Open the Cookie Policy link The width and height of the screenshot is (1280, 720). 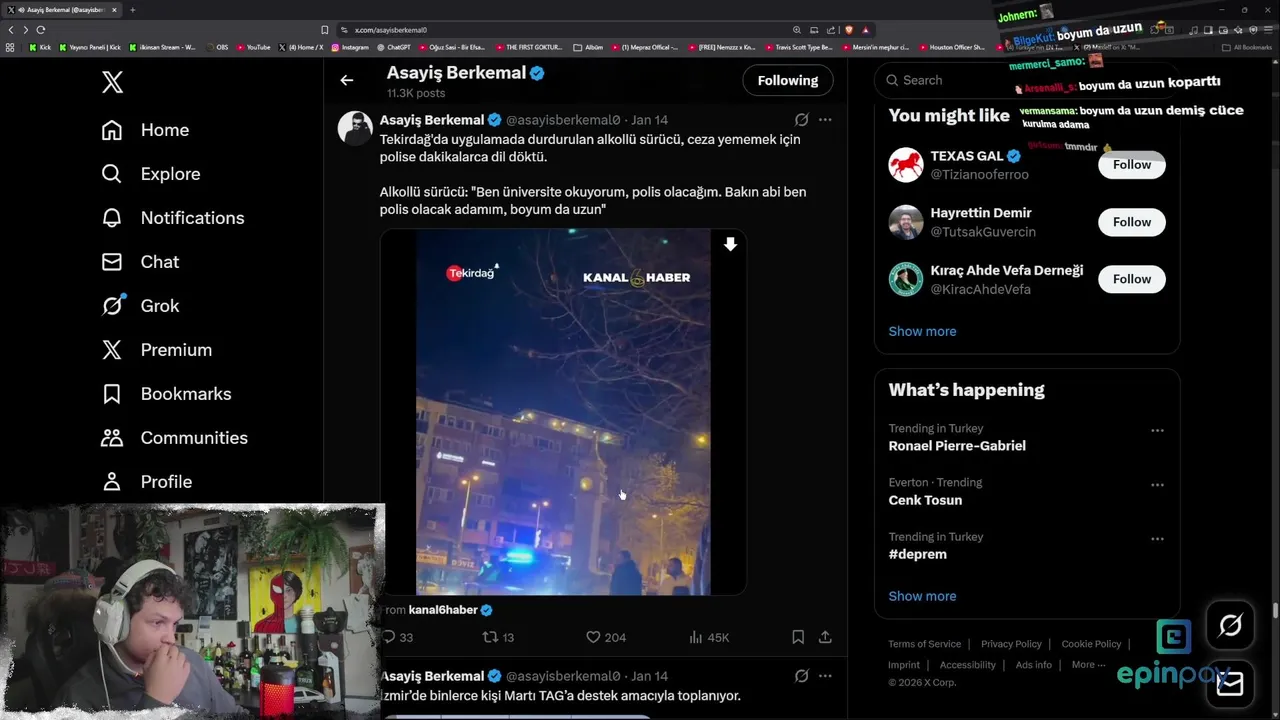pos(1091,644)
